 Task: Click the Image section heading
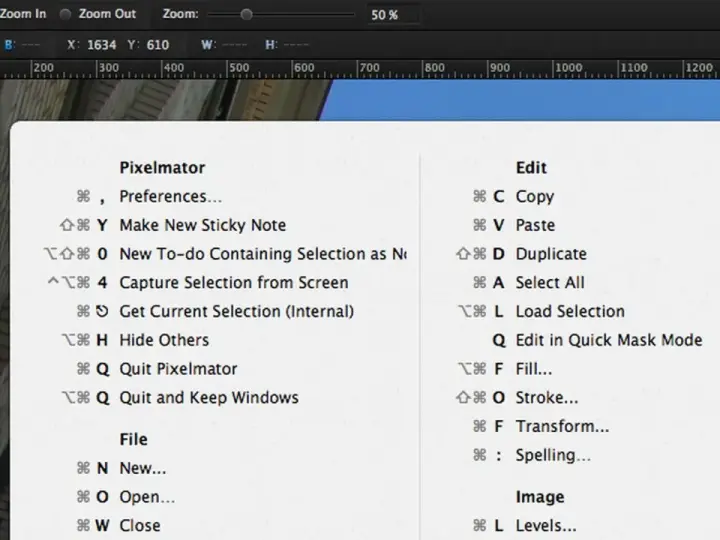pyautogui.click(x=540, y=497)
